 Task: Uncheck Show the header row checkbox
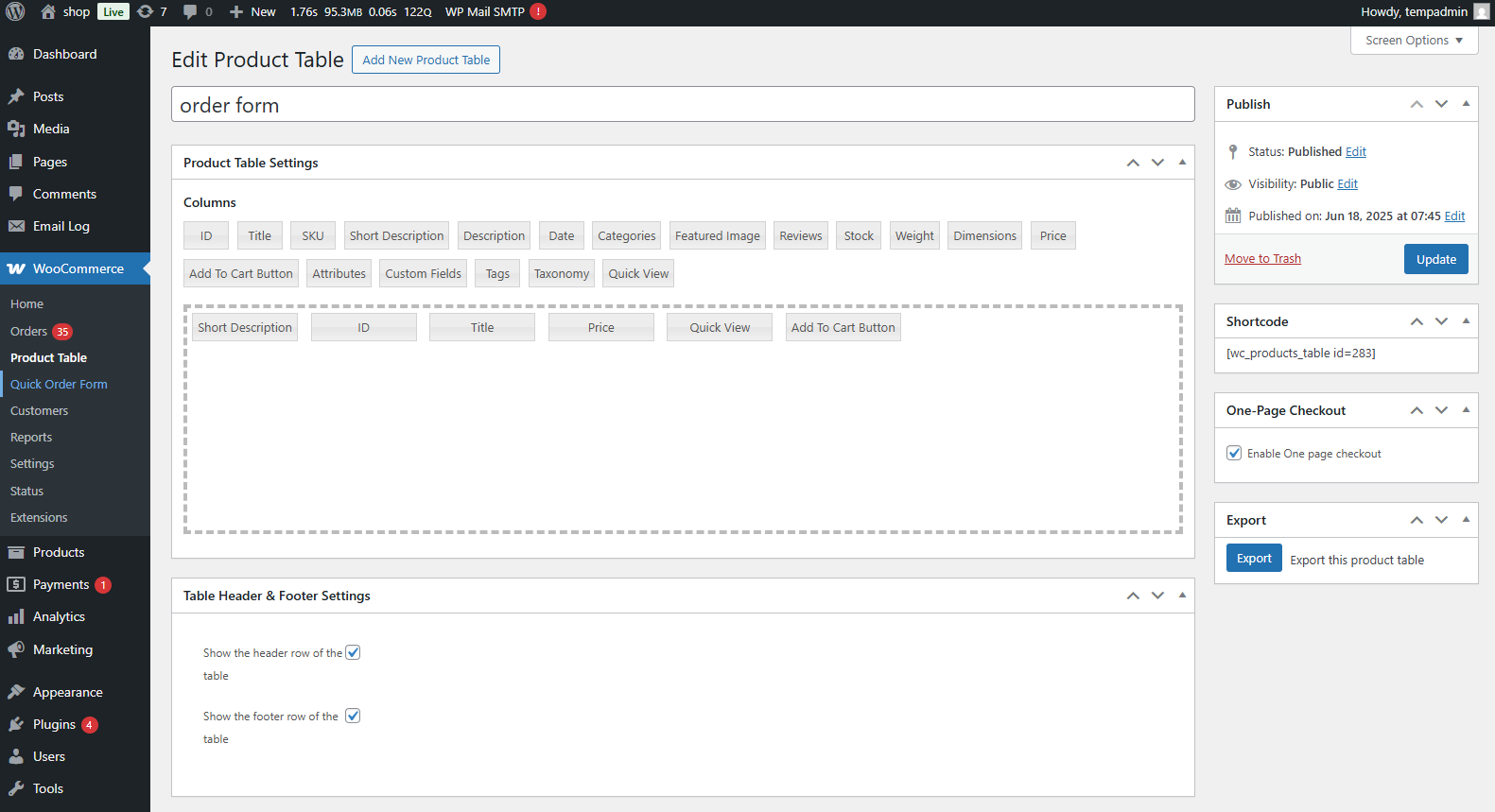tap(353, 652)
